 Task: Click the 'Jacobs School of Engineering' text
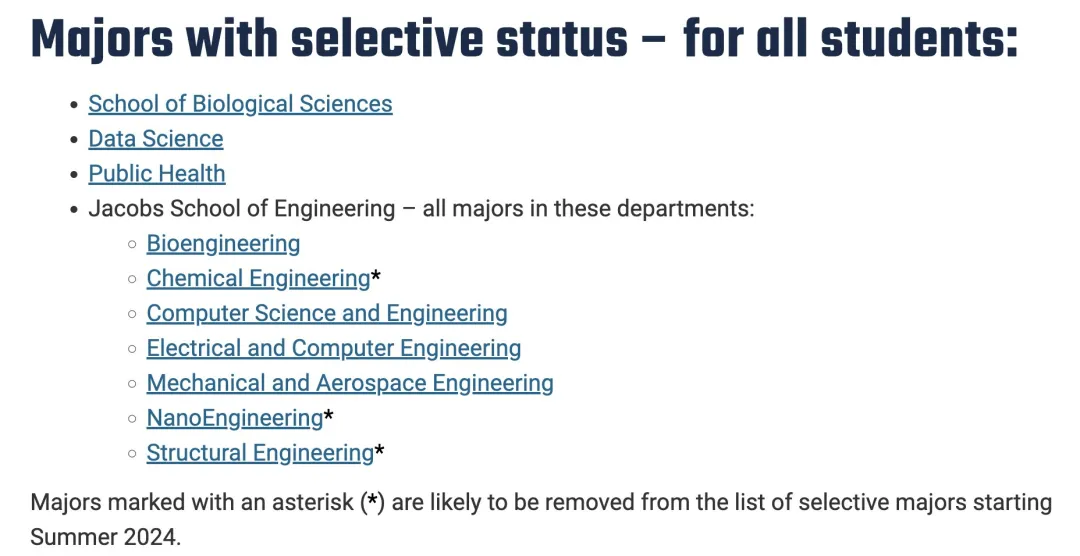tap(242, 209)
